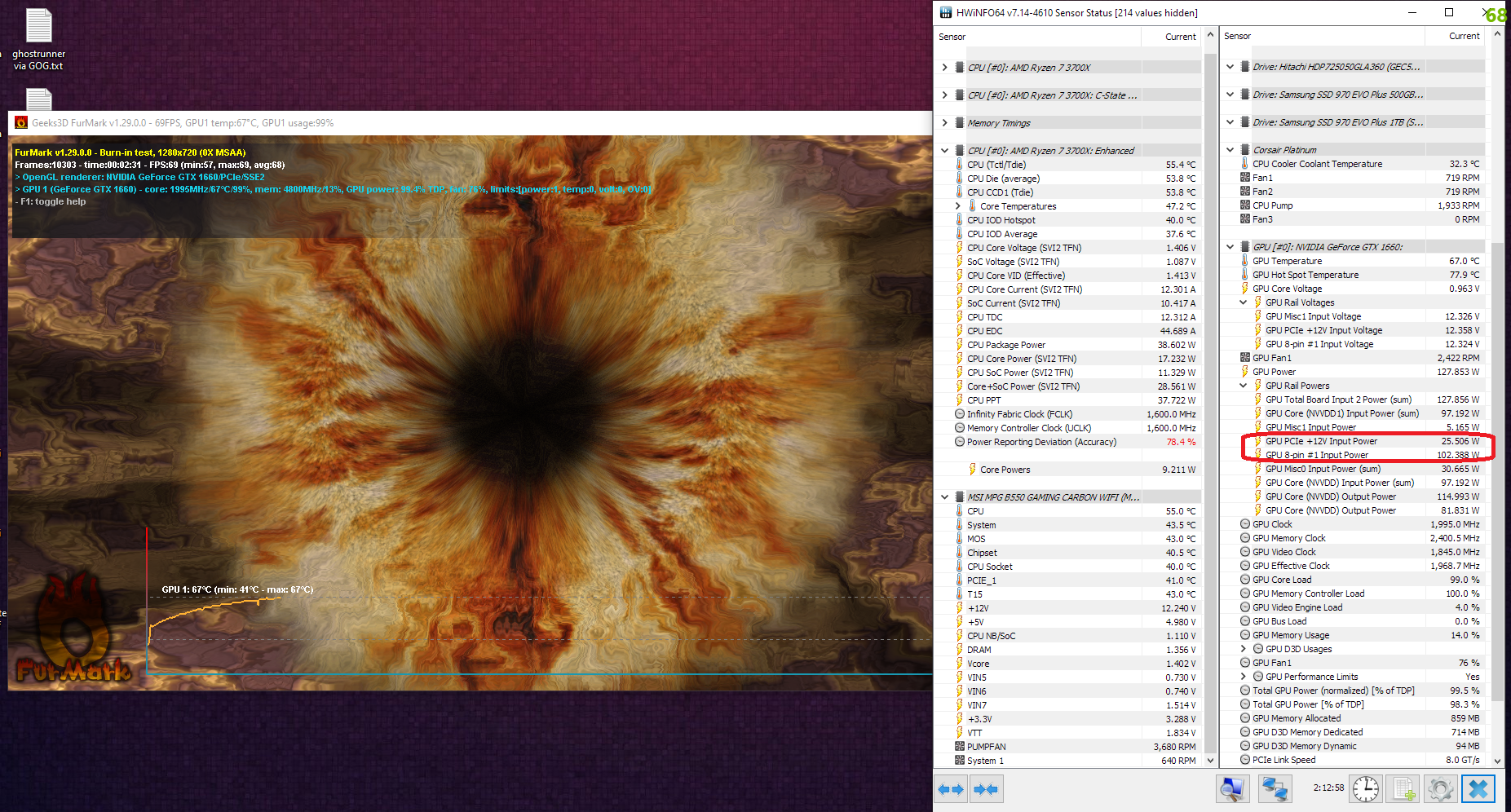The width and height of the screenshot is (1511, 812).
Task: Click thermometer icon beside CPU (Tctl/Tdie)
Action: coord(960,165)
